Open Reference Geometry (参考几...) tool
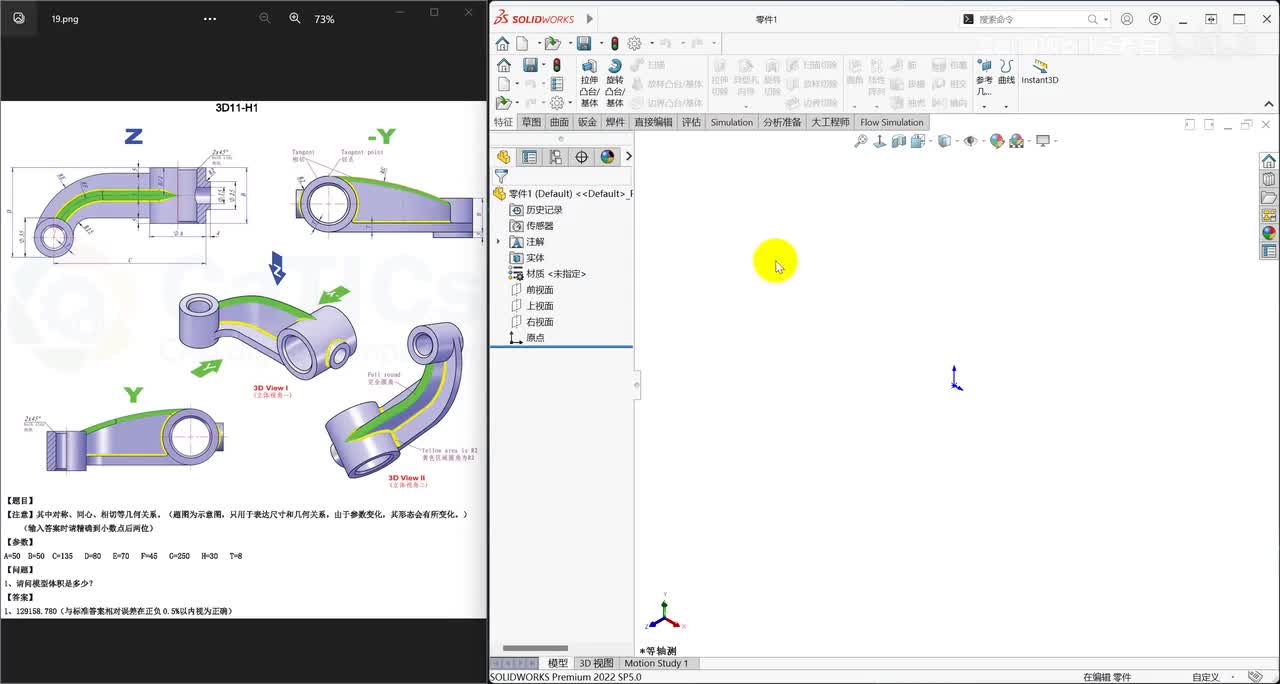 (984, 77)
